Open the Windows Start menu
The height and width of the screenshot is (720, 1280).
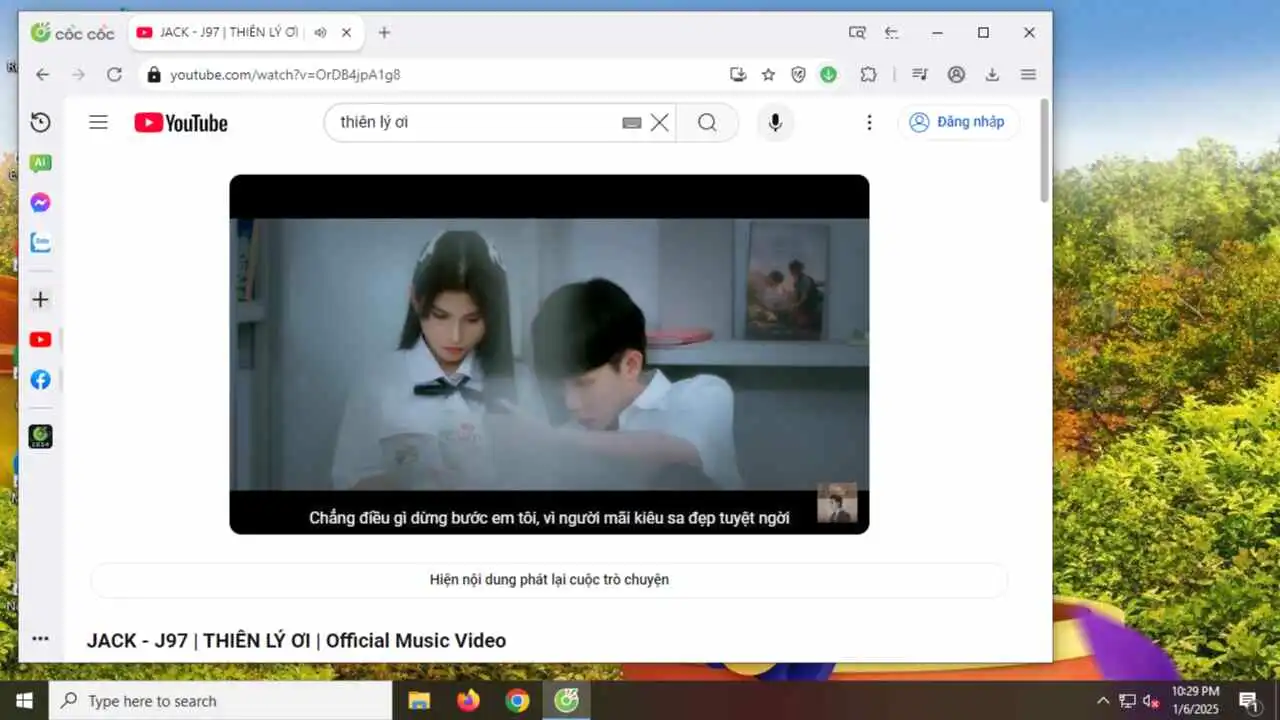point(24,701)
